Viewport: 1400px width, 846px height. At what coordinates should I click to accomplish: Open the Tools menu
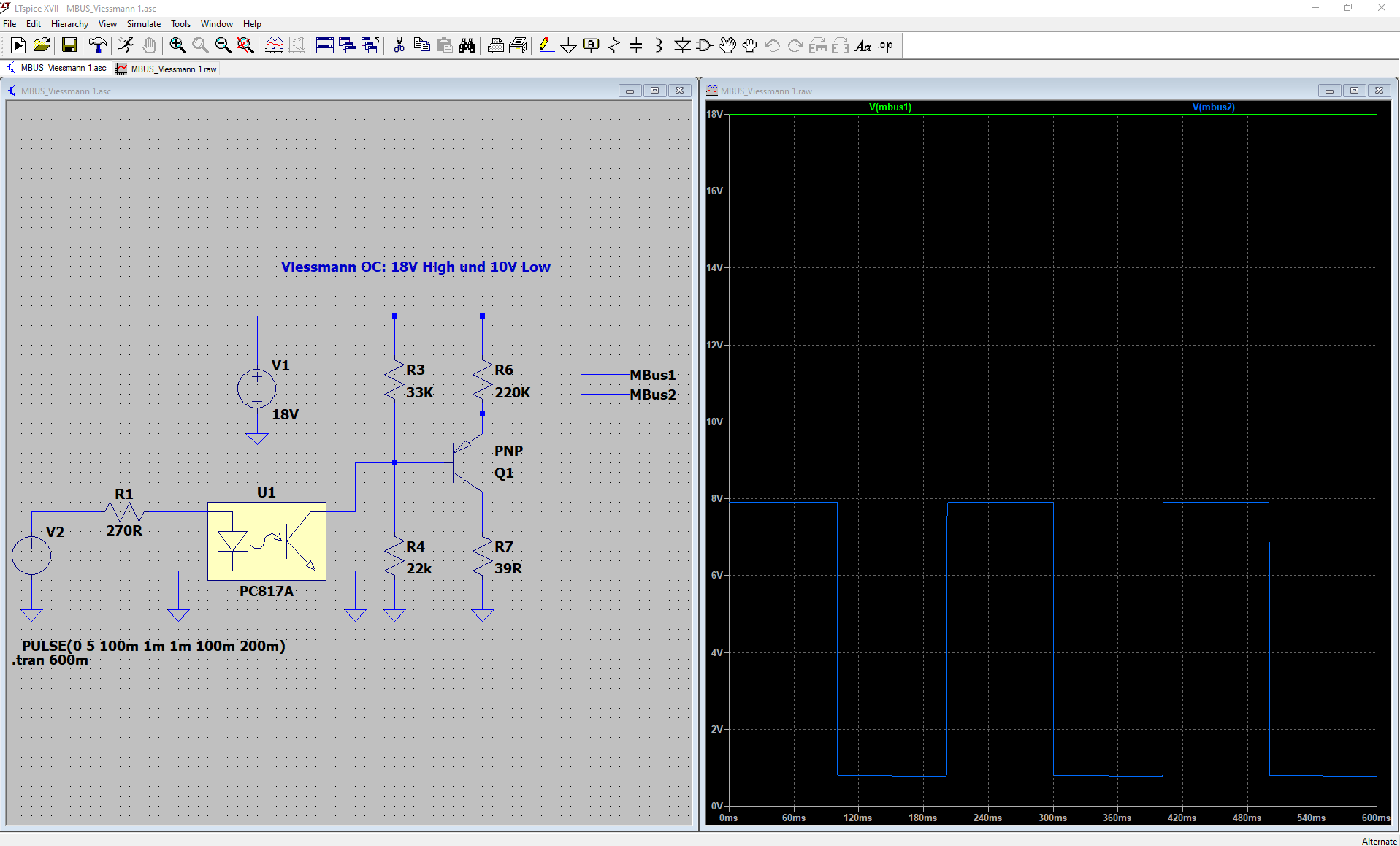pyautogui.click(x=180, y=24)
